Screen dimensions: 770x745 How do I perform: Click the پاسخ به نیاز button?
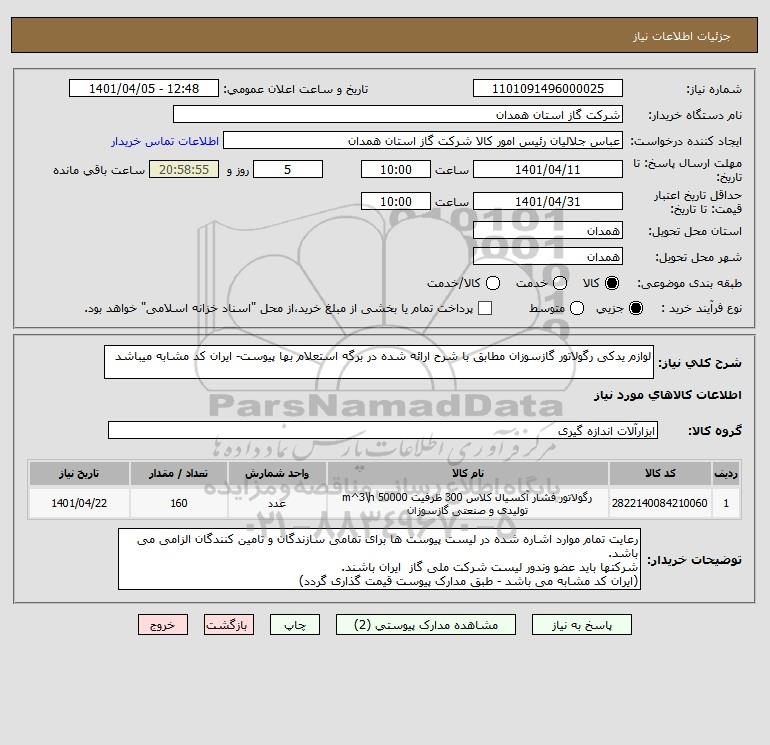click(581, 625)
